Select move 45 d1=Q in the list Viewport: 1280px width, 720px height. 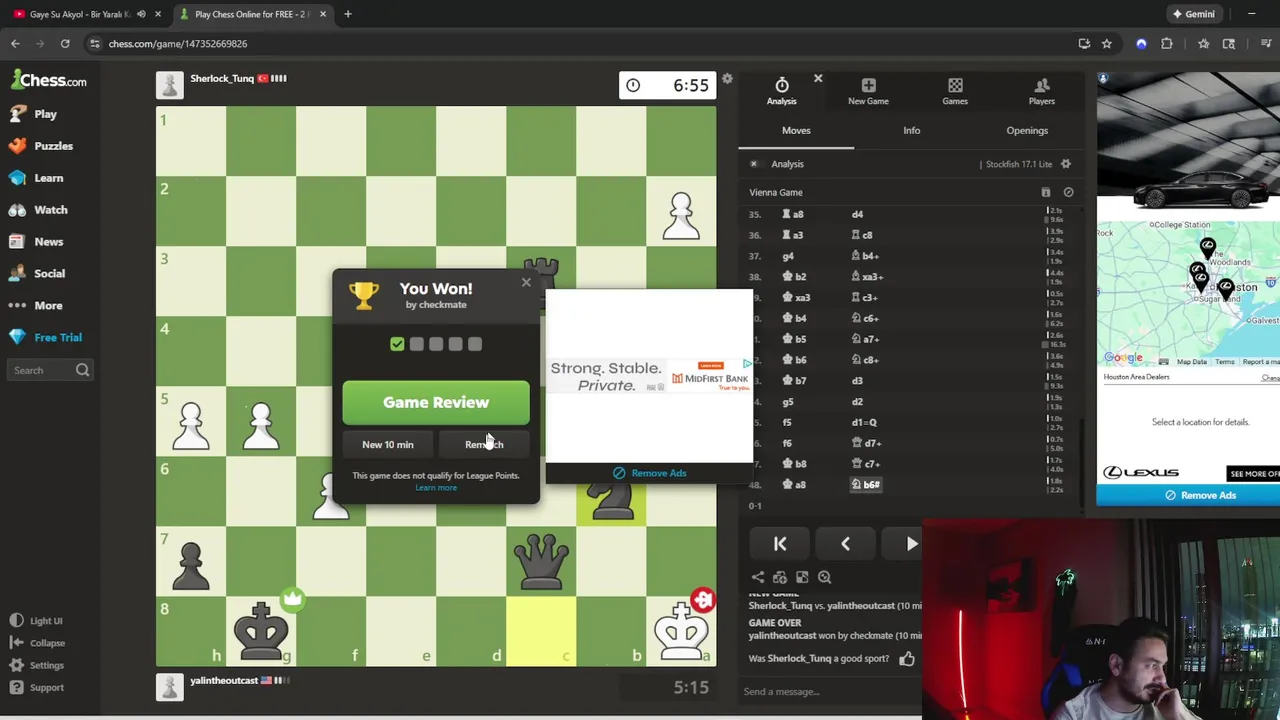coord(864,422)
